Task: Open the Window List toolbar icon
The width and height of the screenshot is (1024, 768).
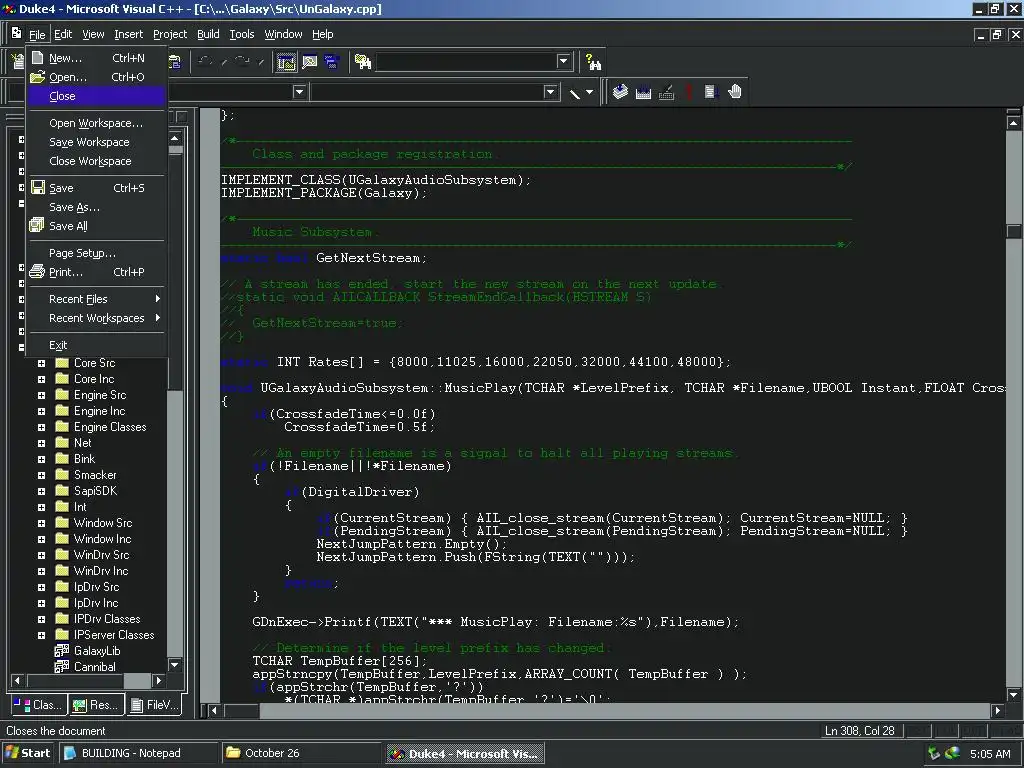Action: point(332,62)
